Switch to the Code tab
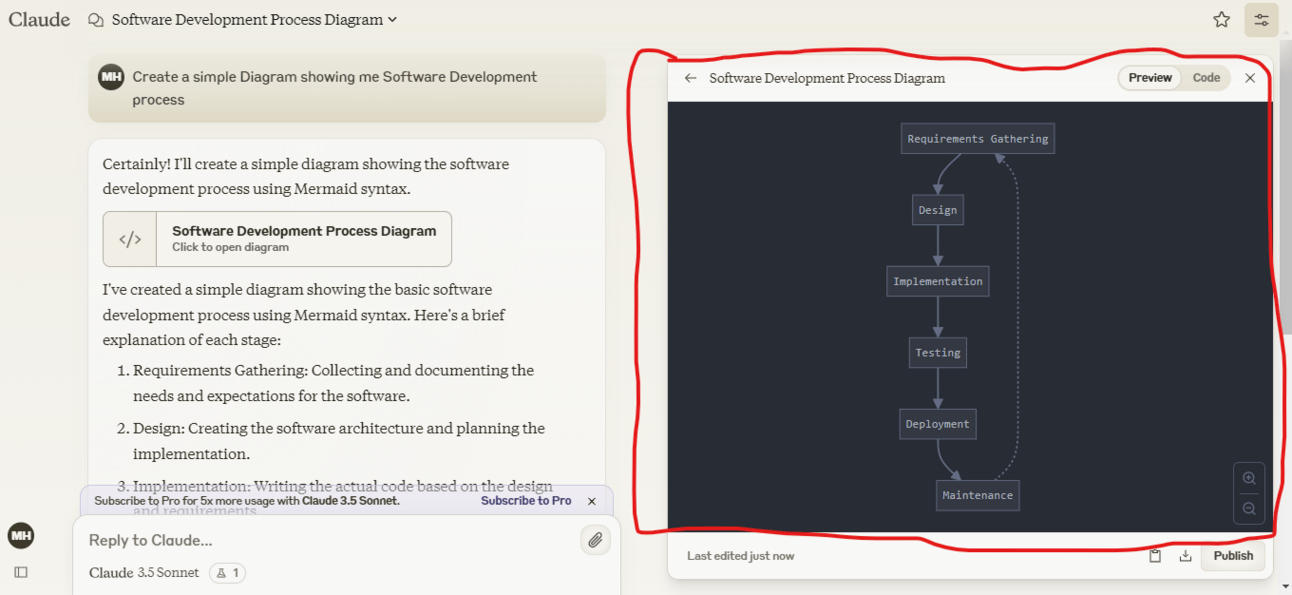 tap(1206, 78)
